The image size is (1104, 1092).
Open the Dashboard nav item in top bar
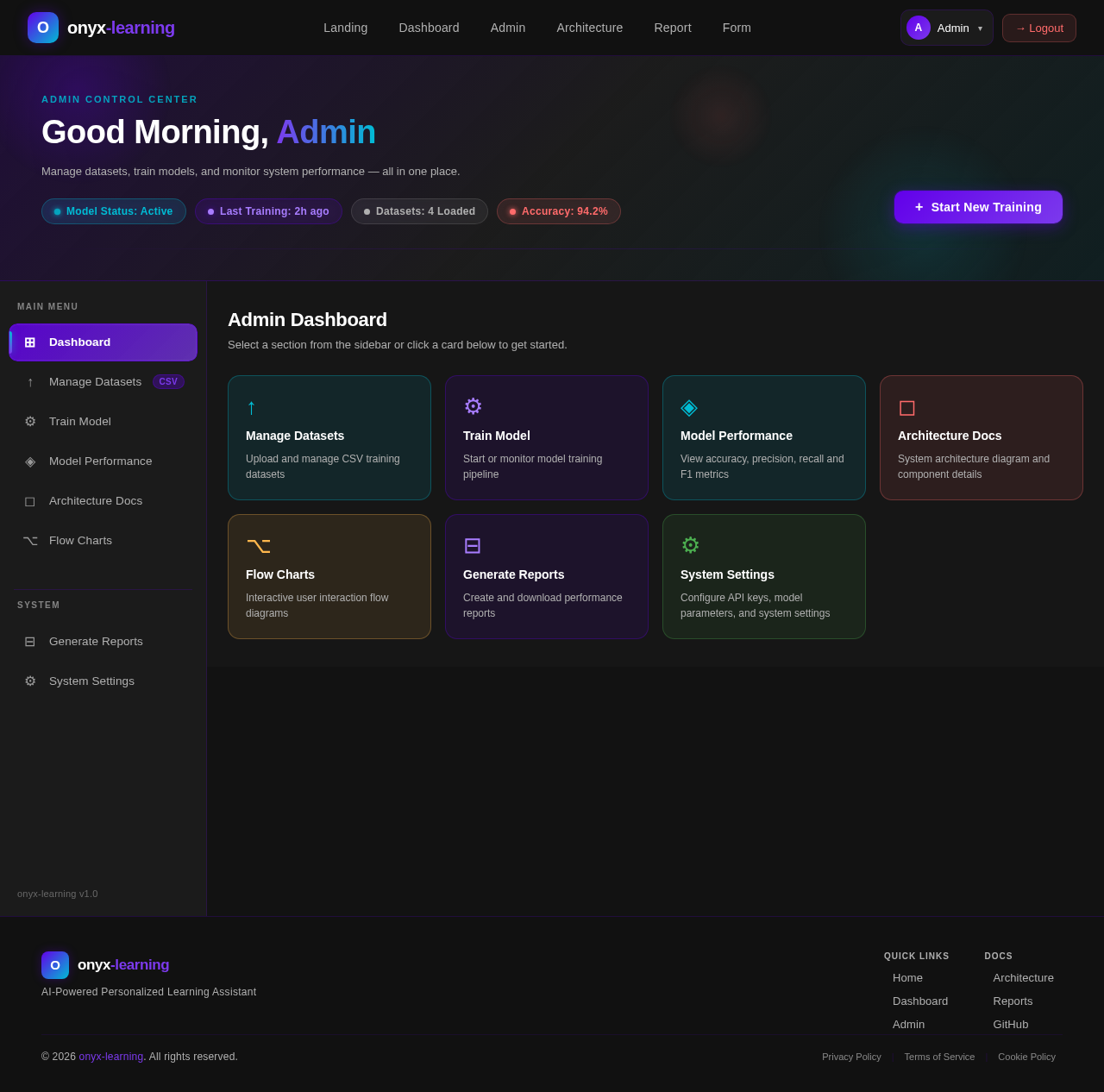429,28
